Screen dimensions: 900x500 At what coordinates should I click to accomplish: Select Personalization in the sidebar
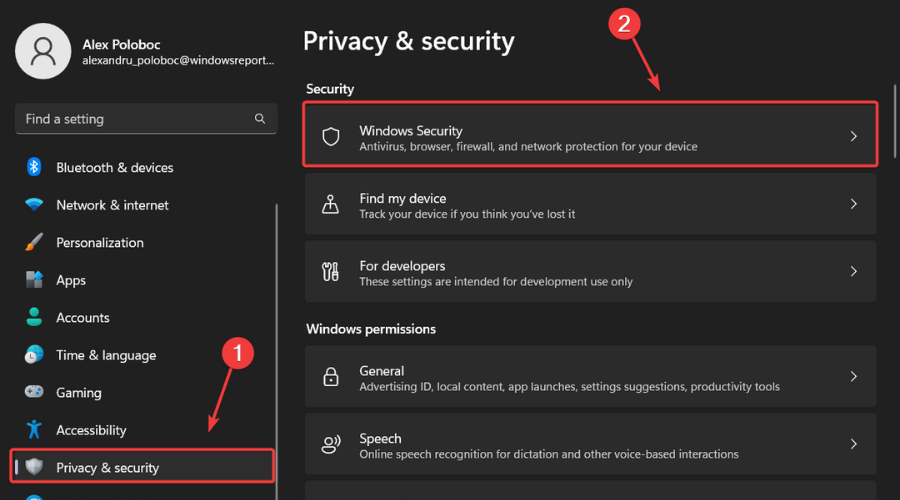tap(100, 242)
